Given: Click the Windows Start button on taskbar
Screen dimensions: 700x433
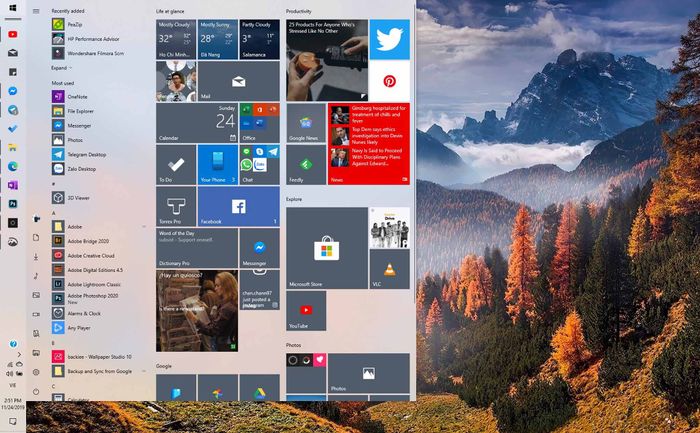Looking at the screenshot, I should tap(12, 8).
